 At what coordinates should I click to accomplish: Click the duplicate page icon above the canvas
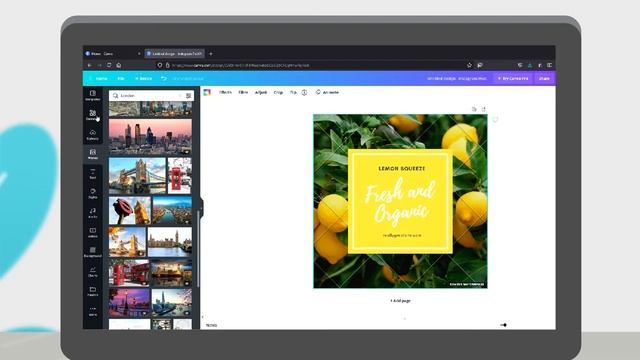pos(474,109)
